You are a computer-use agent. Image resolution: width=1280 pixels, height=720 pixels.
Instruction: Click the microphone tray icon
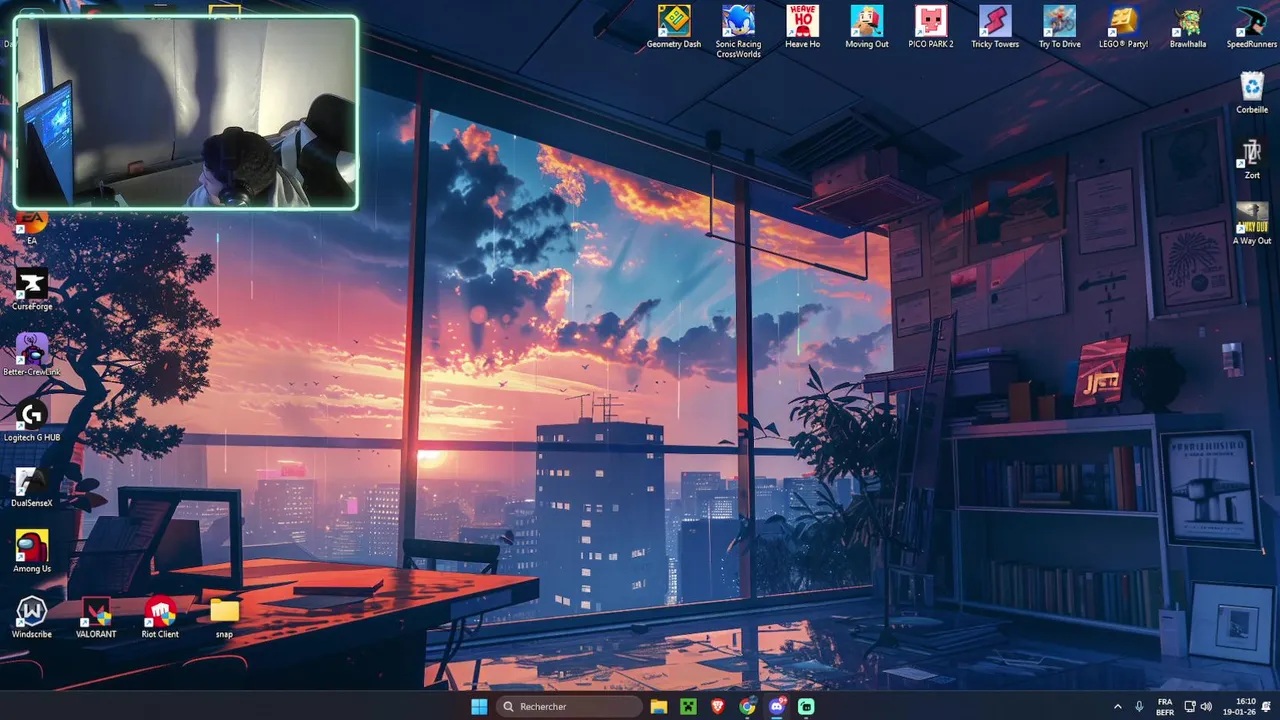tap(1139, 707)
